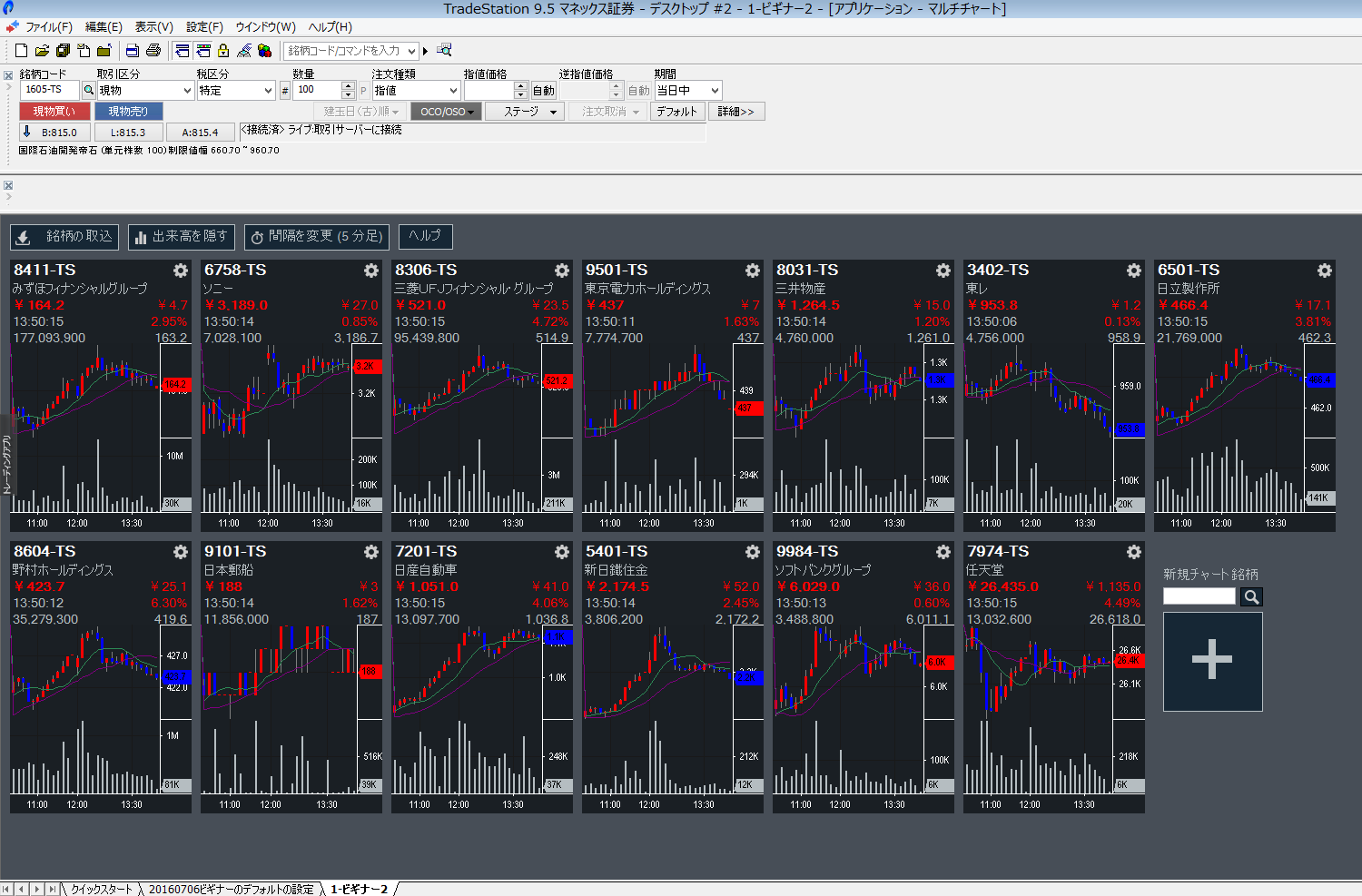
Task: Switch to 20160706ビギナーのデフォルトの設定 tab
Action: click(x=231, y=889)
